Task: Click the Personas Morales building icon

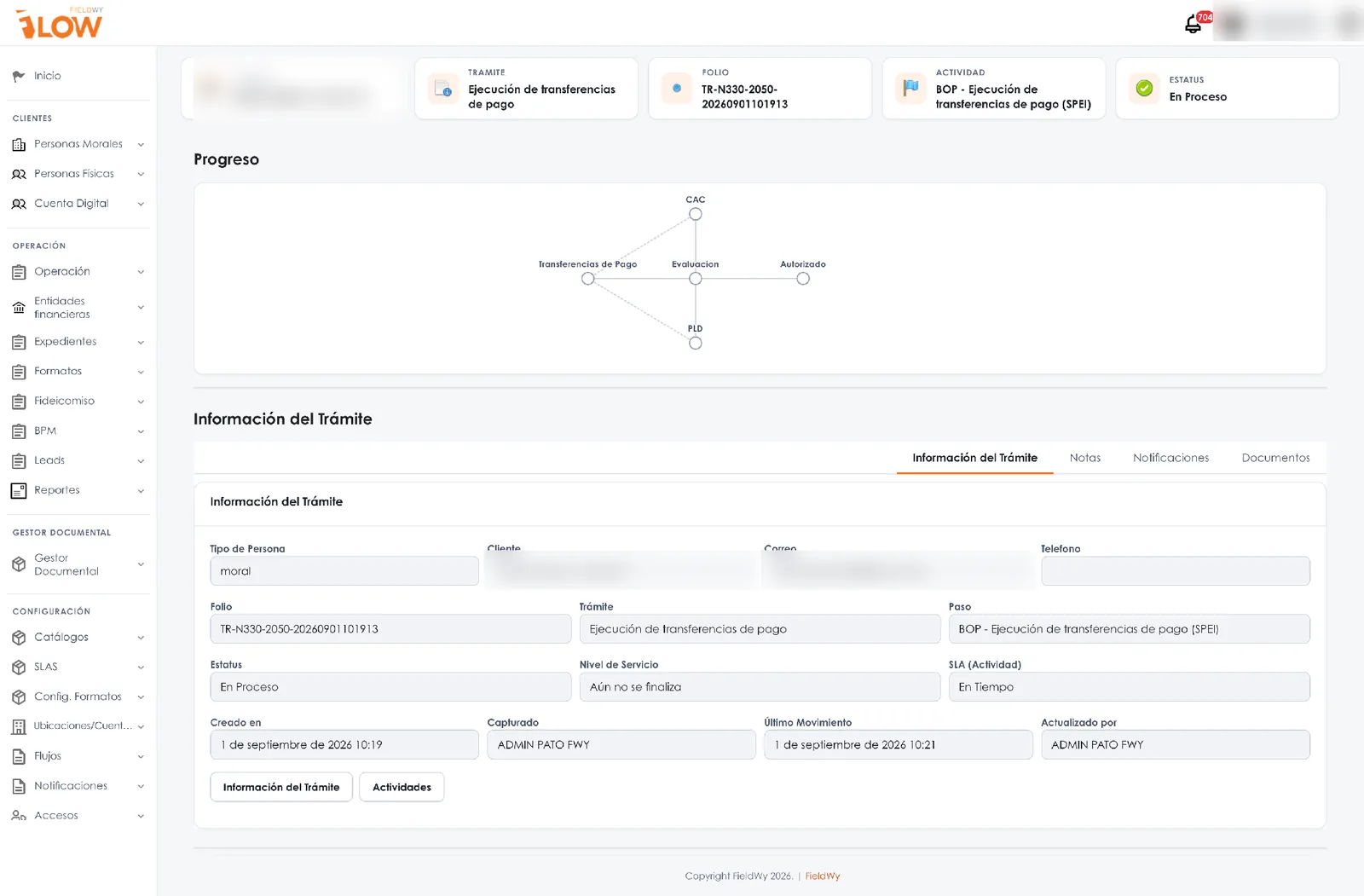Action: point(19,144)
